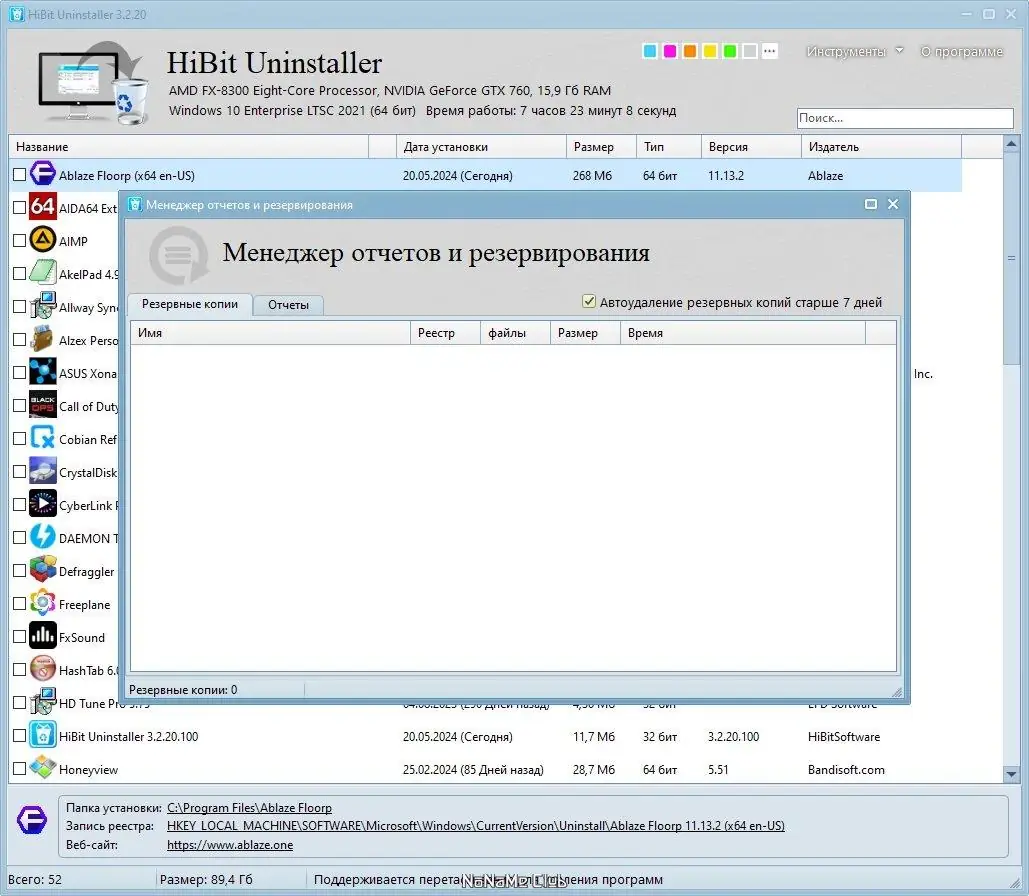This screenshot has height=896, width=1029.
Task: Sort backups by Время column
Action: coord(742,333)
